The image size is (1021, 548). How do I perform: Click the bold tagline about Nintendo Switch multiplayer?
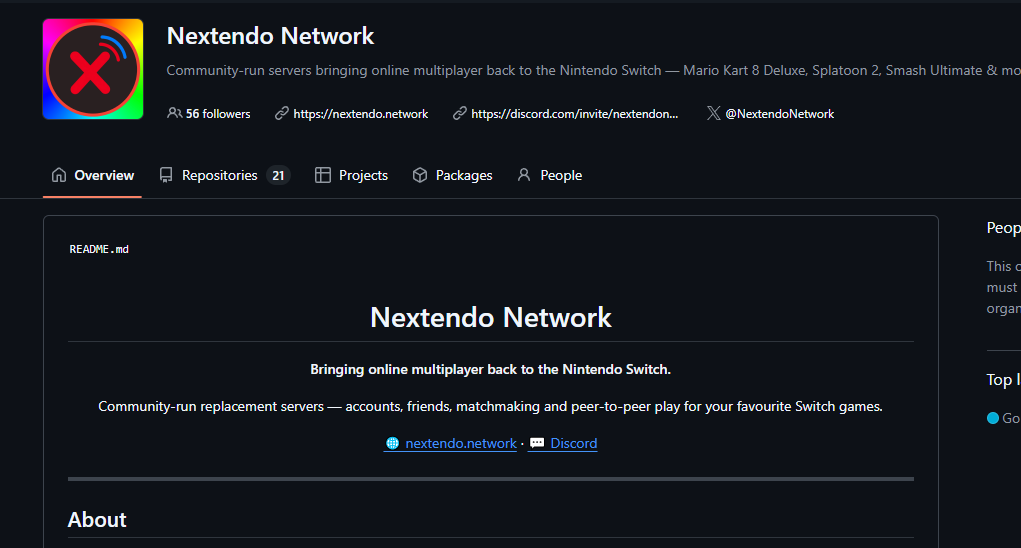[490, 369]
